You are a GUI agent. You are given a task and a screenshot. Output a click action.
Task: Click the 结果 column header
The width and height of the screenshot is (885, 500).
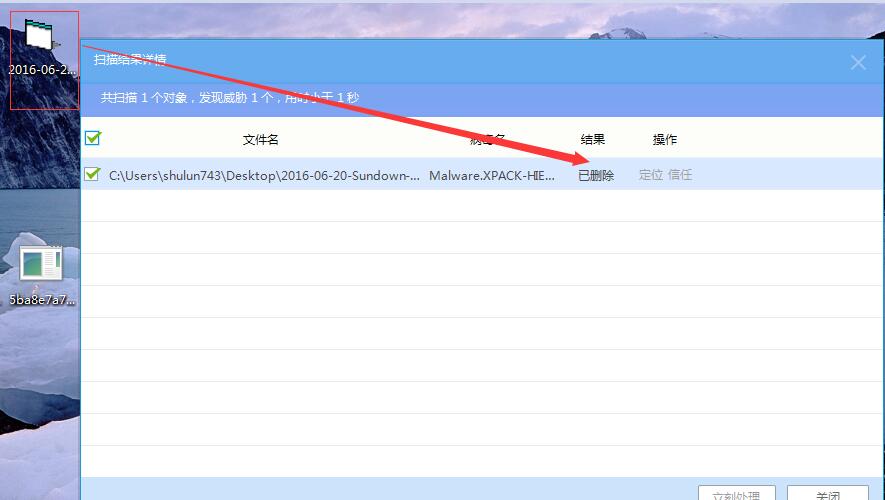(593, 139)
